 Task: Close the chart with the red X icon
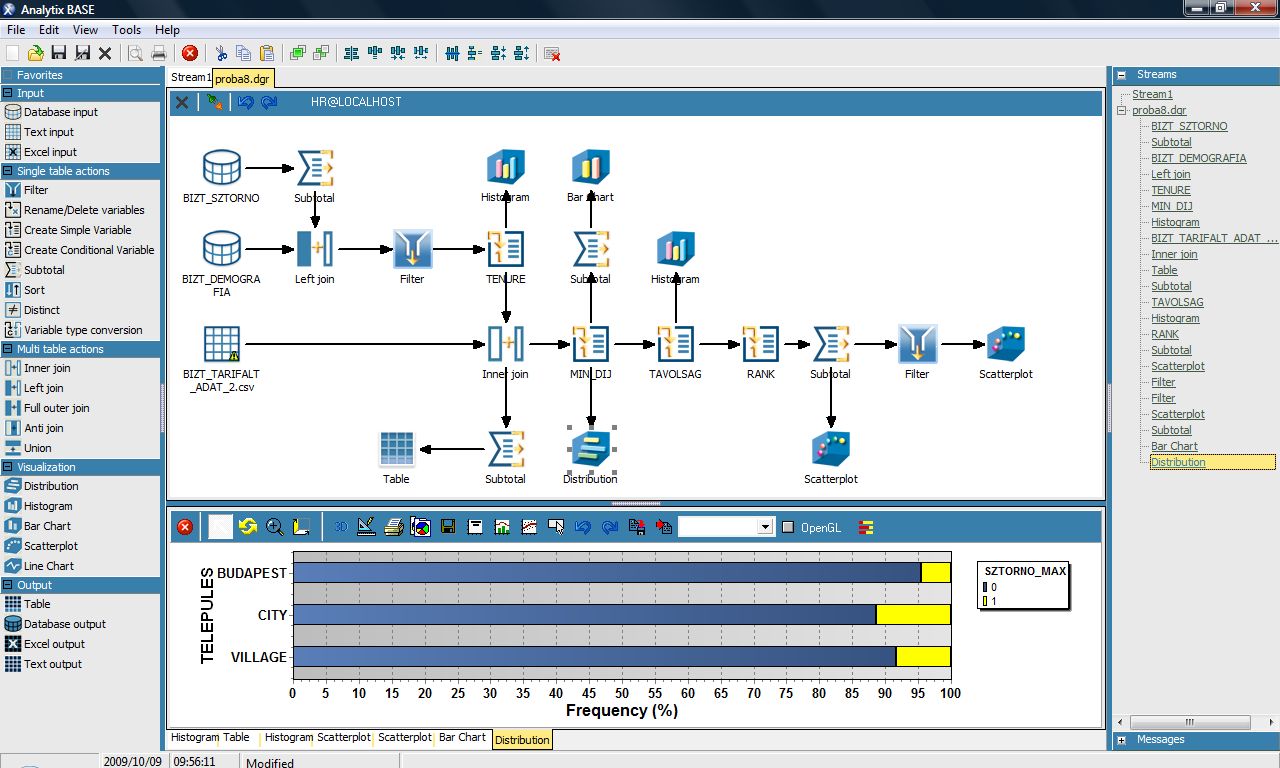click(x=185, y=527)
